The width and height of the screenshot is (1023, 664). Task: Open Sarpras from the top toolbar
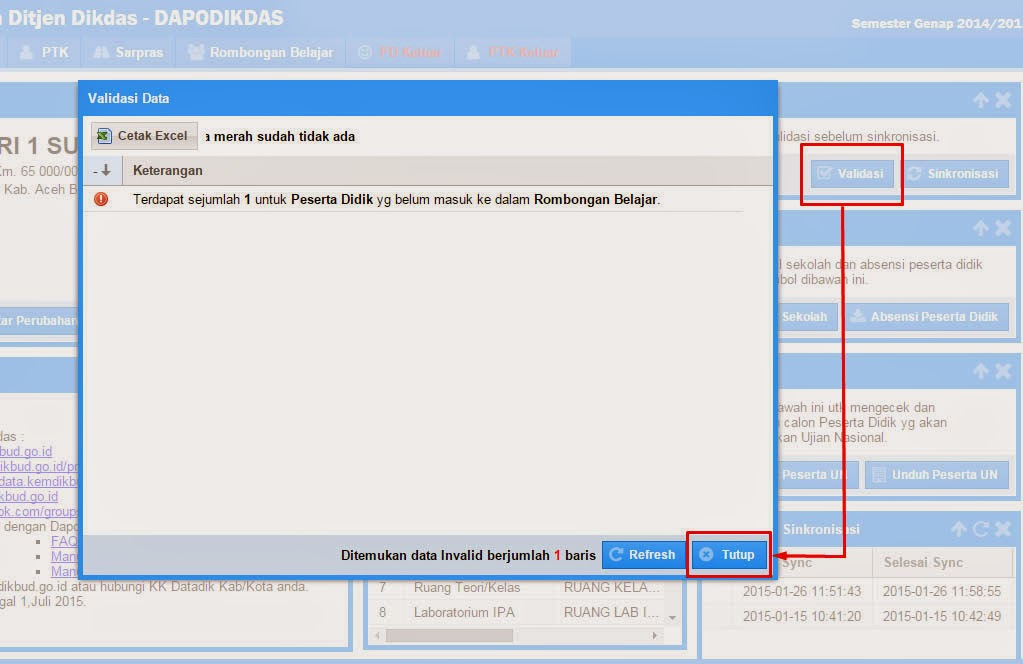103,51
